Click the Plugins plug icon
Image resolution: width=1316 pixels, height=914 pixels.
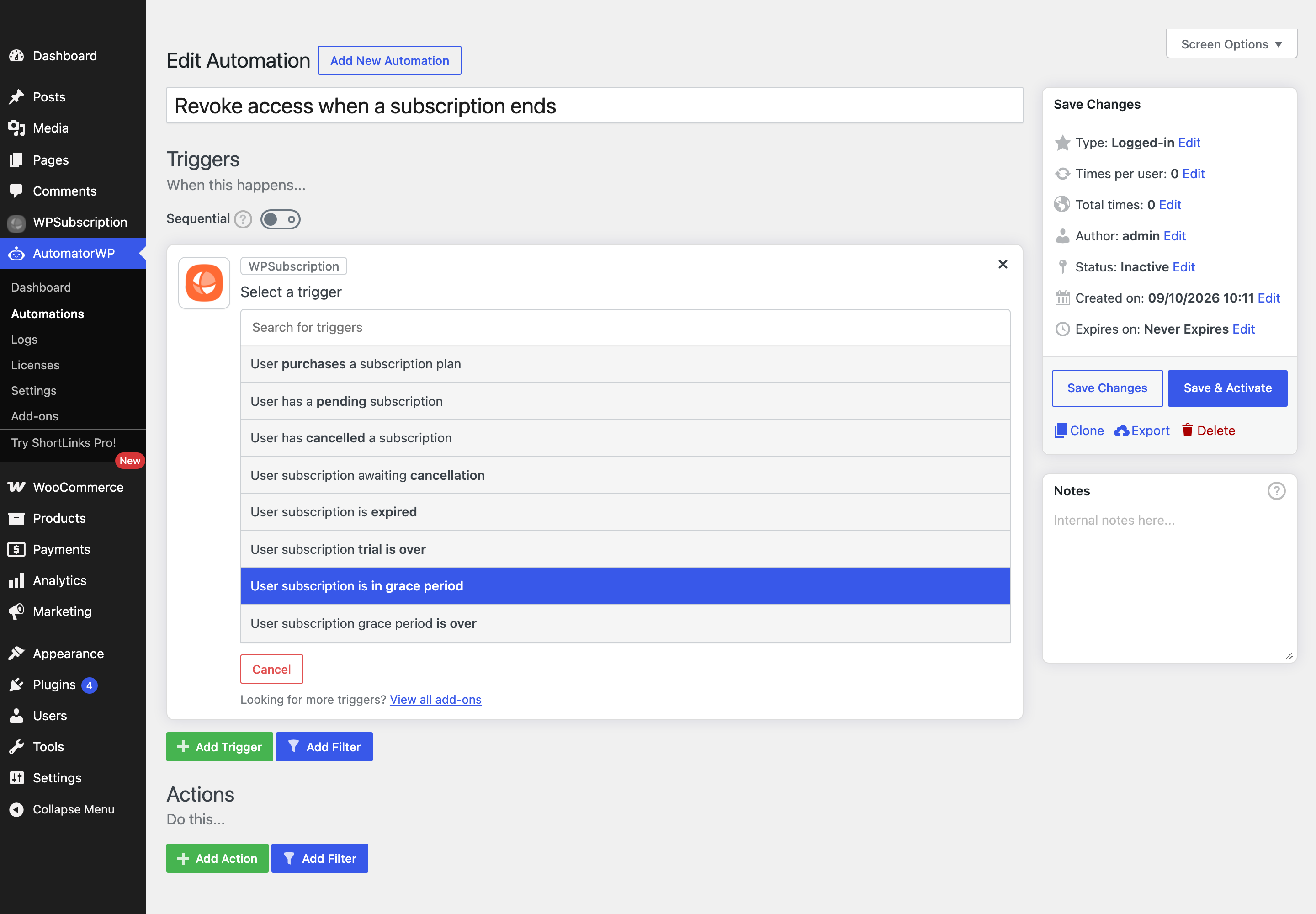16,684
